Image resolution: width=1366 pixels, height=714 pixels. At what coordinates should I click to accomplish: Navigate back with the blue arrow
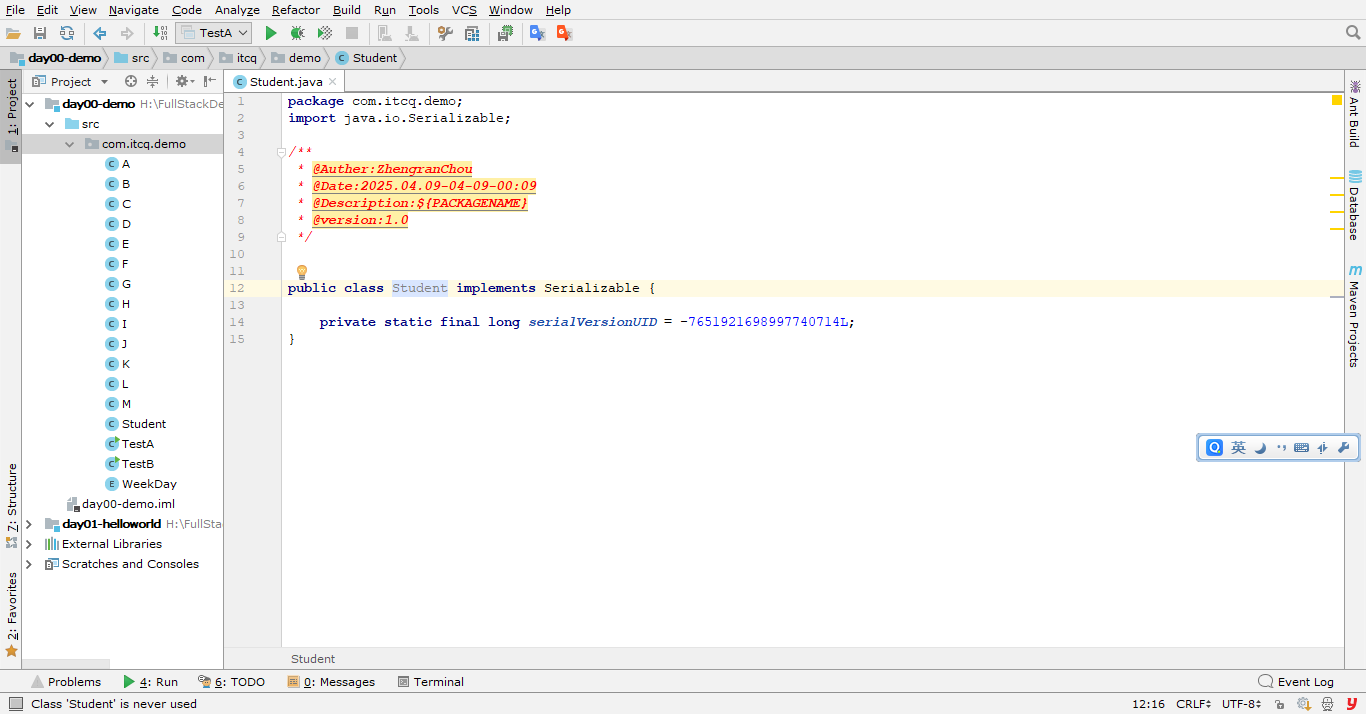coord(100,33)
